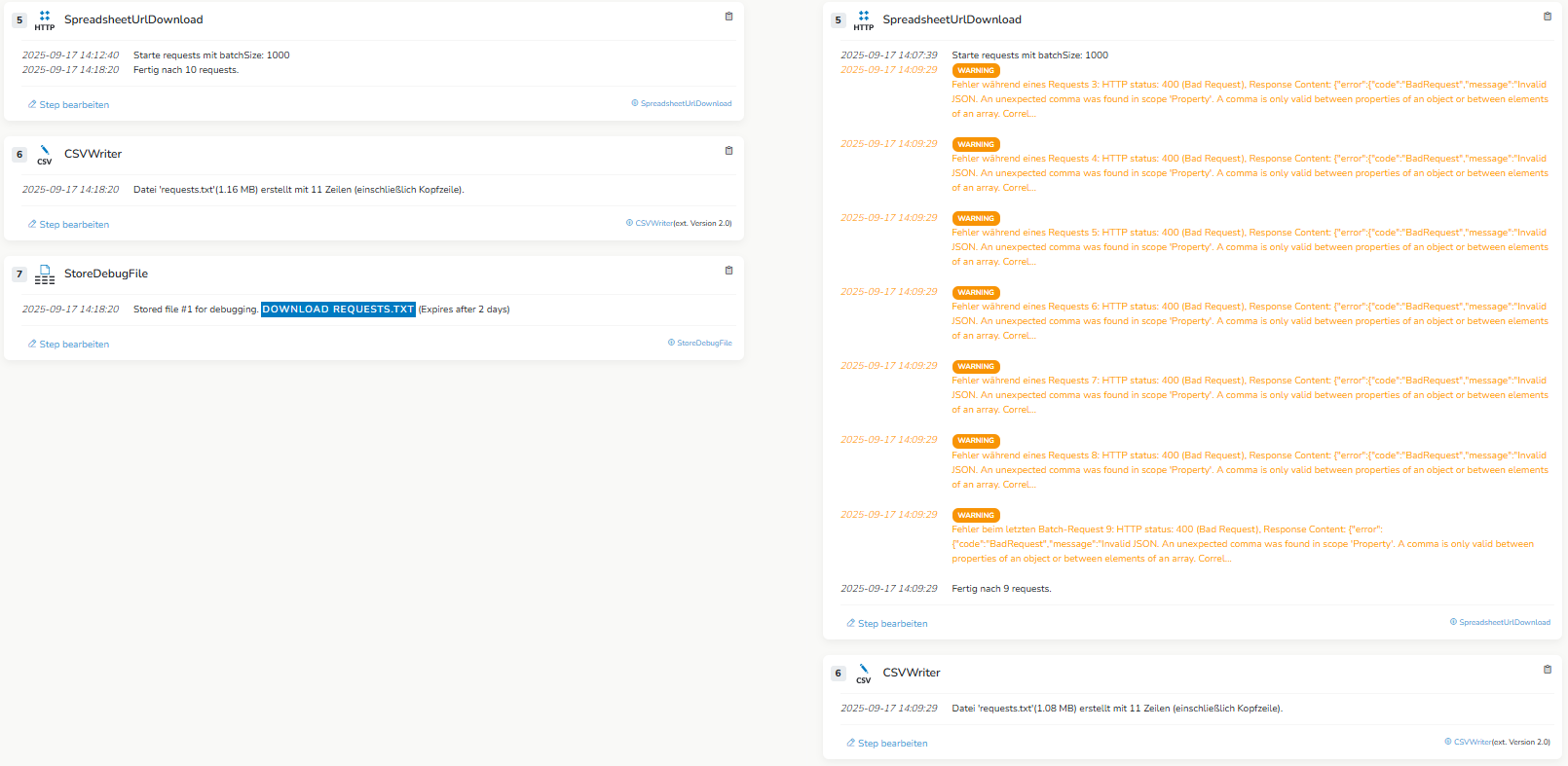
Task: Click clipboard icon on CSVWriter step with 1.08 MB file
Action: (x=1547, y=670)
